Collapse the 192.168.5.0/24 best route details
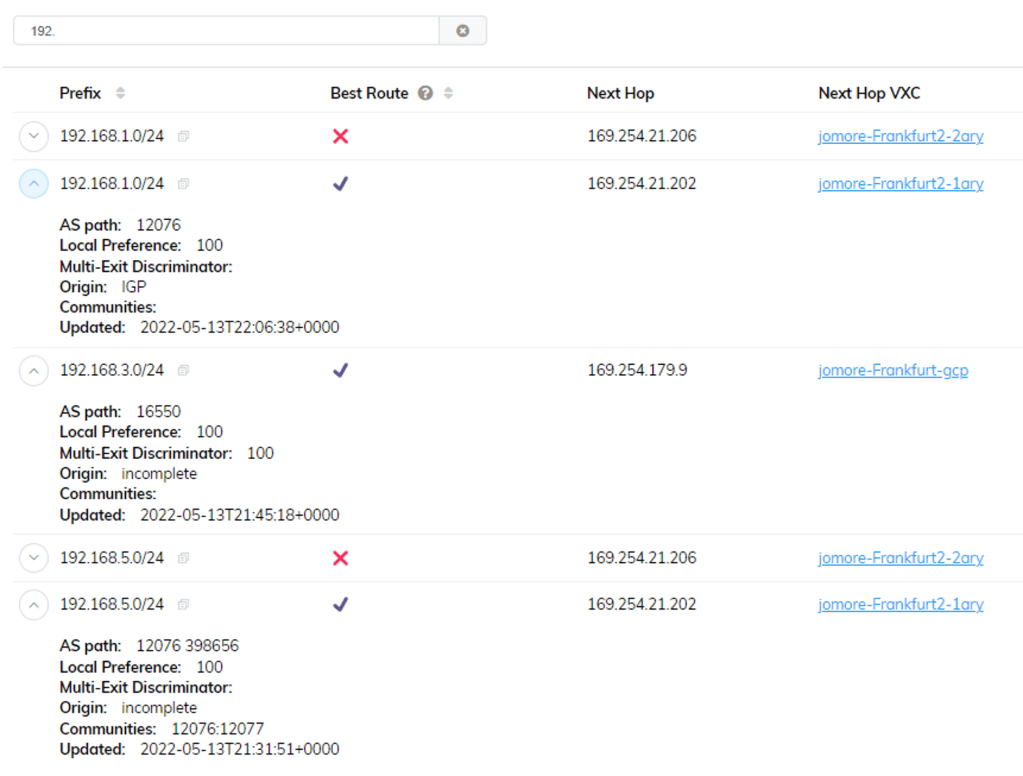The height and width of the screenshot is (776, 1023). [34, 605]
